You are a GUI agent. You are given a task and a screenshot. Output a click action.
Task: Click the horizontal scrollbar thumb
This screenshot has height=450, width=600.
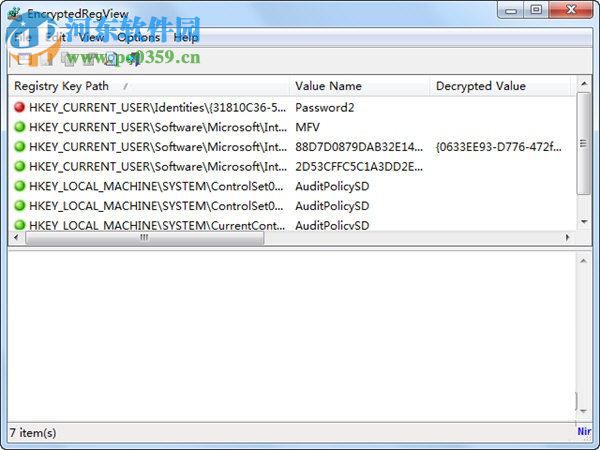tap(144, 238)
